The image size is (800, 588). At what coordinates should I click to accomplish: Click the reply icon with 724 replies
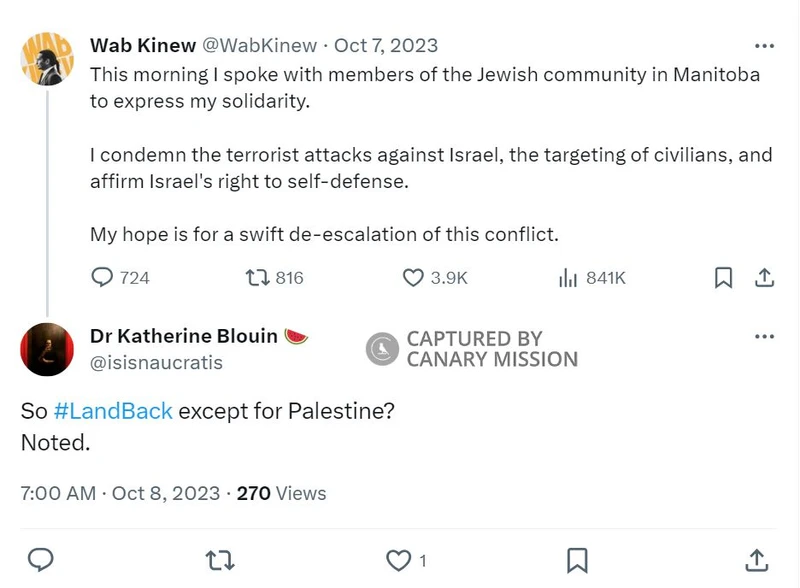tap(103, 278)
